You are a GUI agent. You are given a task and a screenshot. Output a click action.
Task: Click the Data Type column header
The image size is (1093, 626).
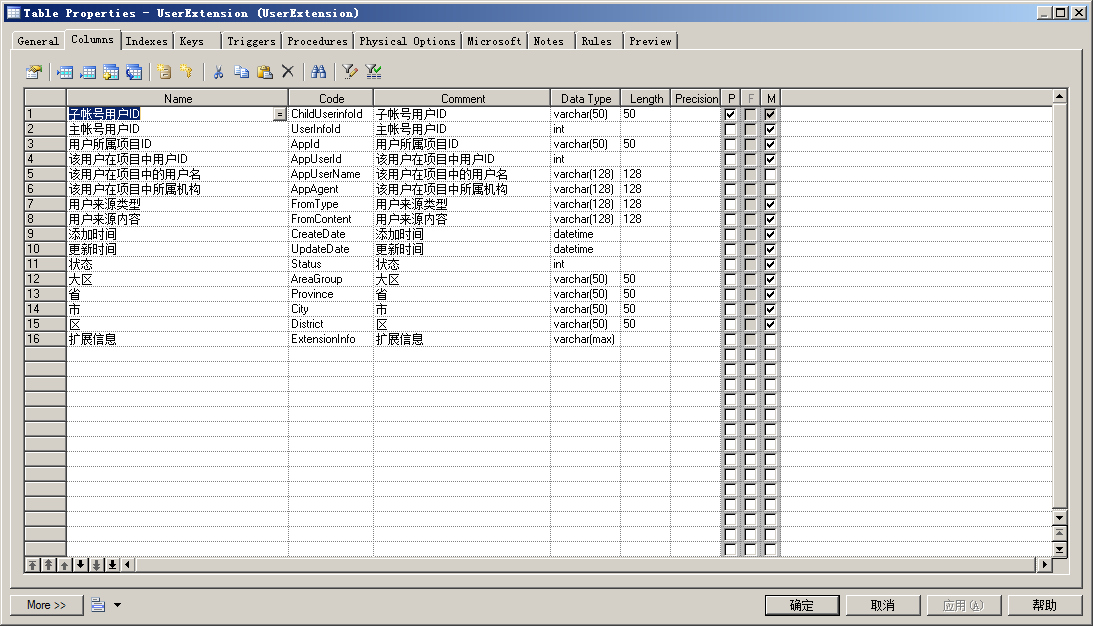click(x=586, y=98)
